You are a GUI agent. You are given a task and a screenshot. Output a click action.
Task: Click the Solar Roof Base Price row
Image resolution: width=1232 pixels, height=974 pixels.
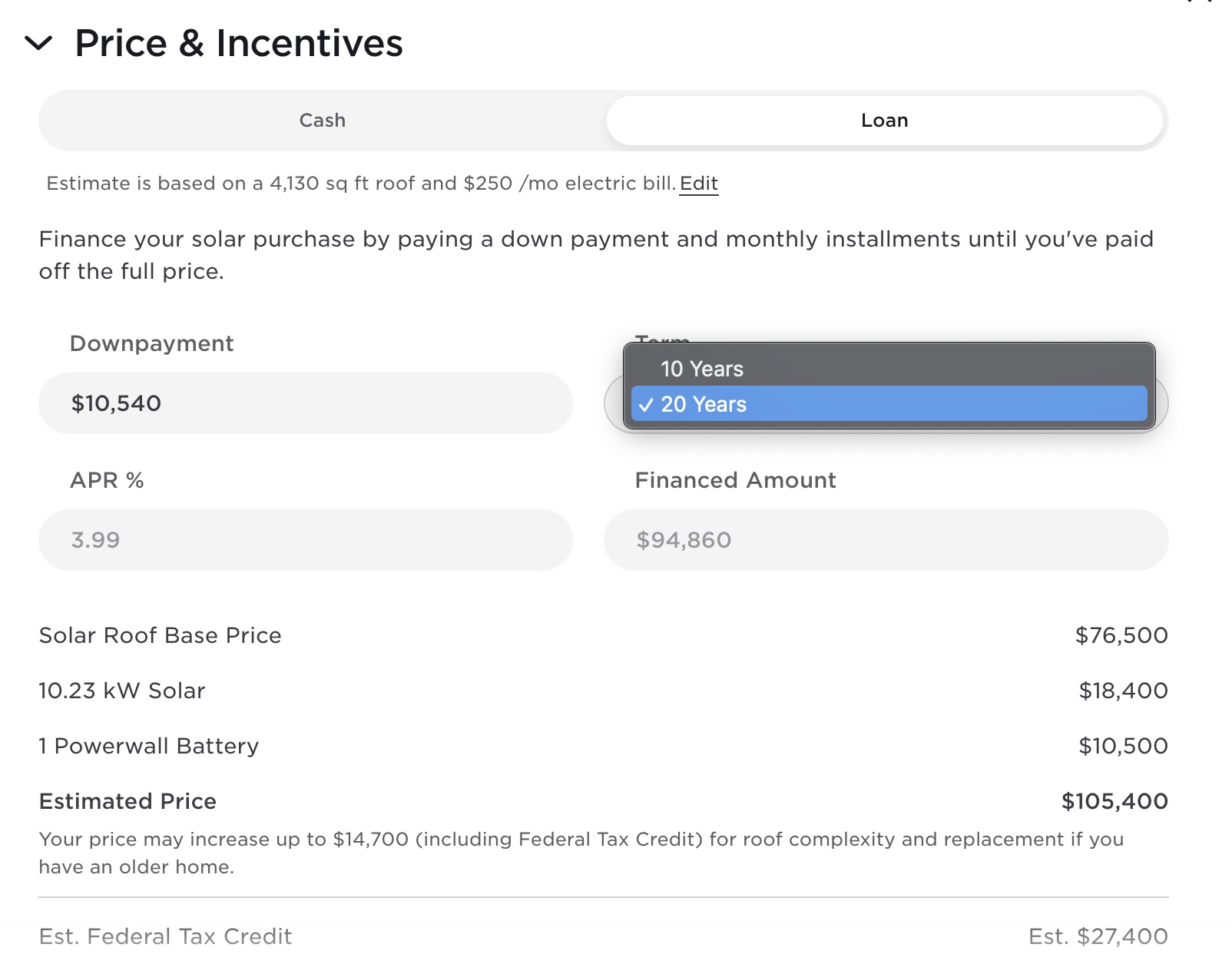(160, 635)
